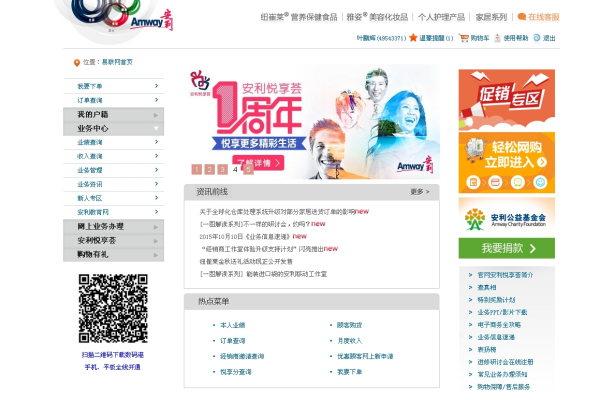Open 使用帮助 help icon
Image resolution: width=600 pixels, height=400 pixels.
498,38
